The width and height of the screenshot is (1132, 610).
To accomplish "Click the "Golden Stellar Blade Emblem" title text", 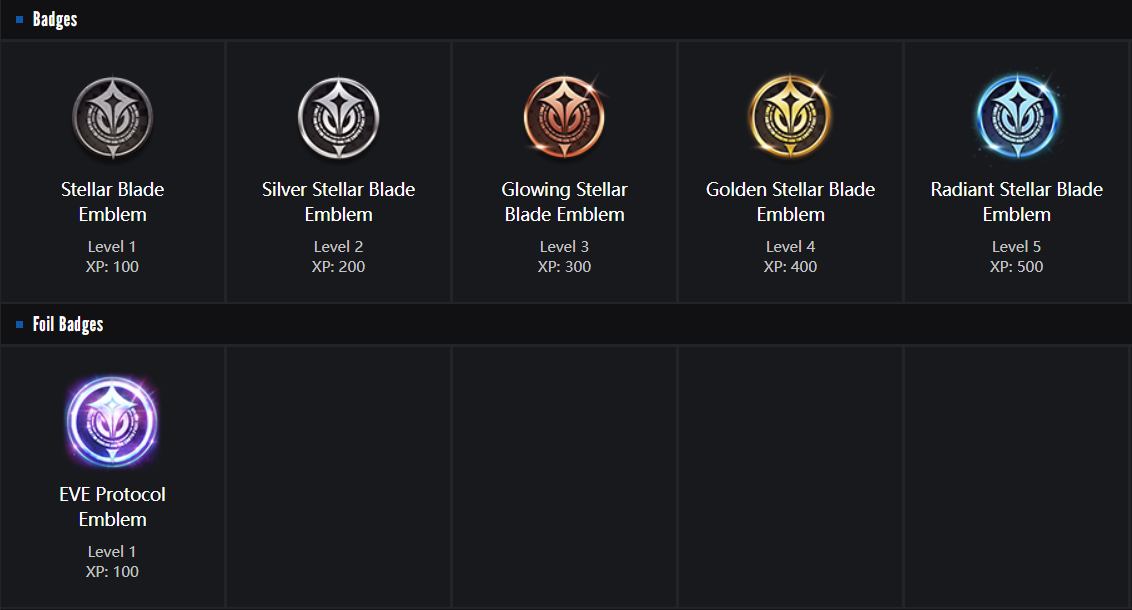I will click(790, 202).
